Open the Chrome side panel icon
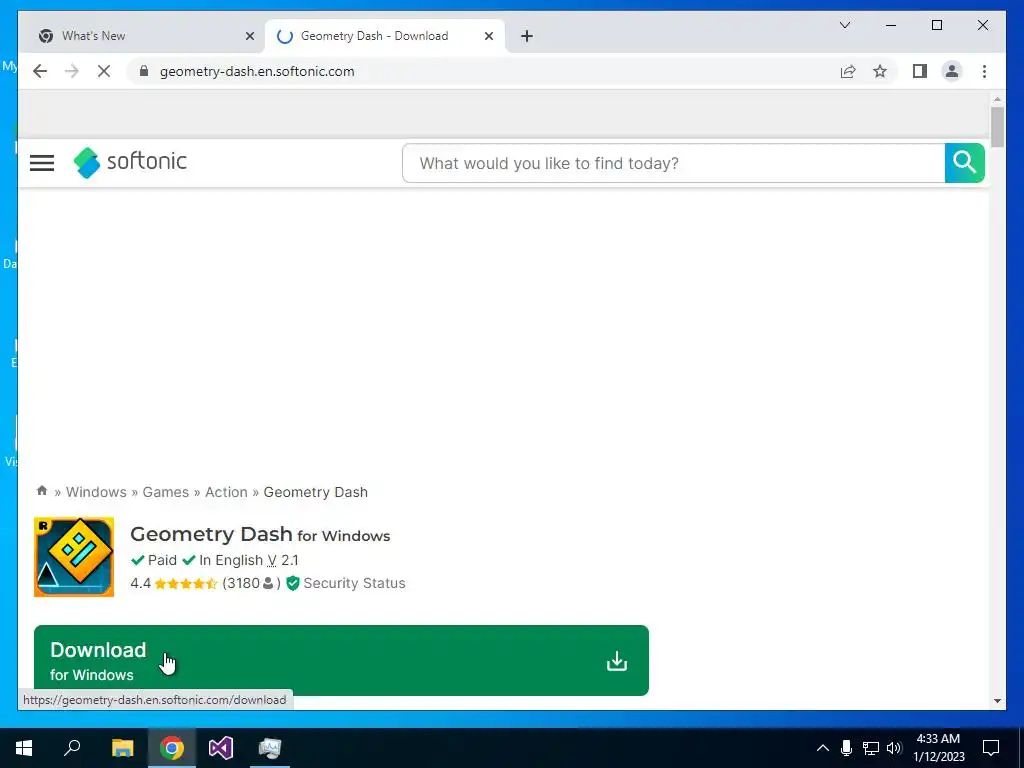The image size is (1024, 768). coord(920,71)
